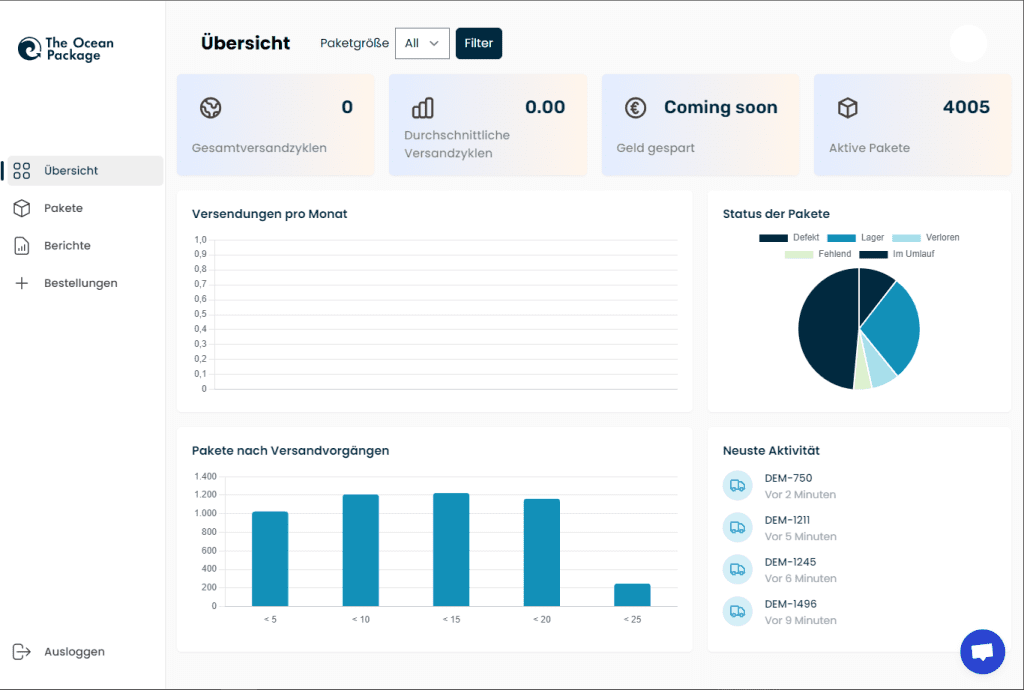Click the truck icon beside DEM-1496
The height and width of the screenshot is (690, 1024).
pos(737,611)
